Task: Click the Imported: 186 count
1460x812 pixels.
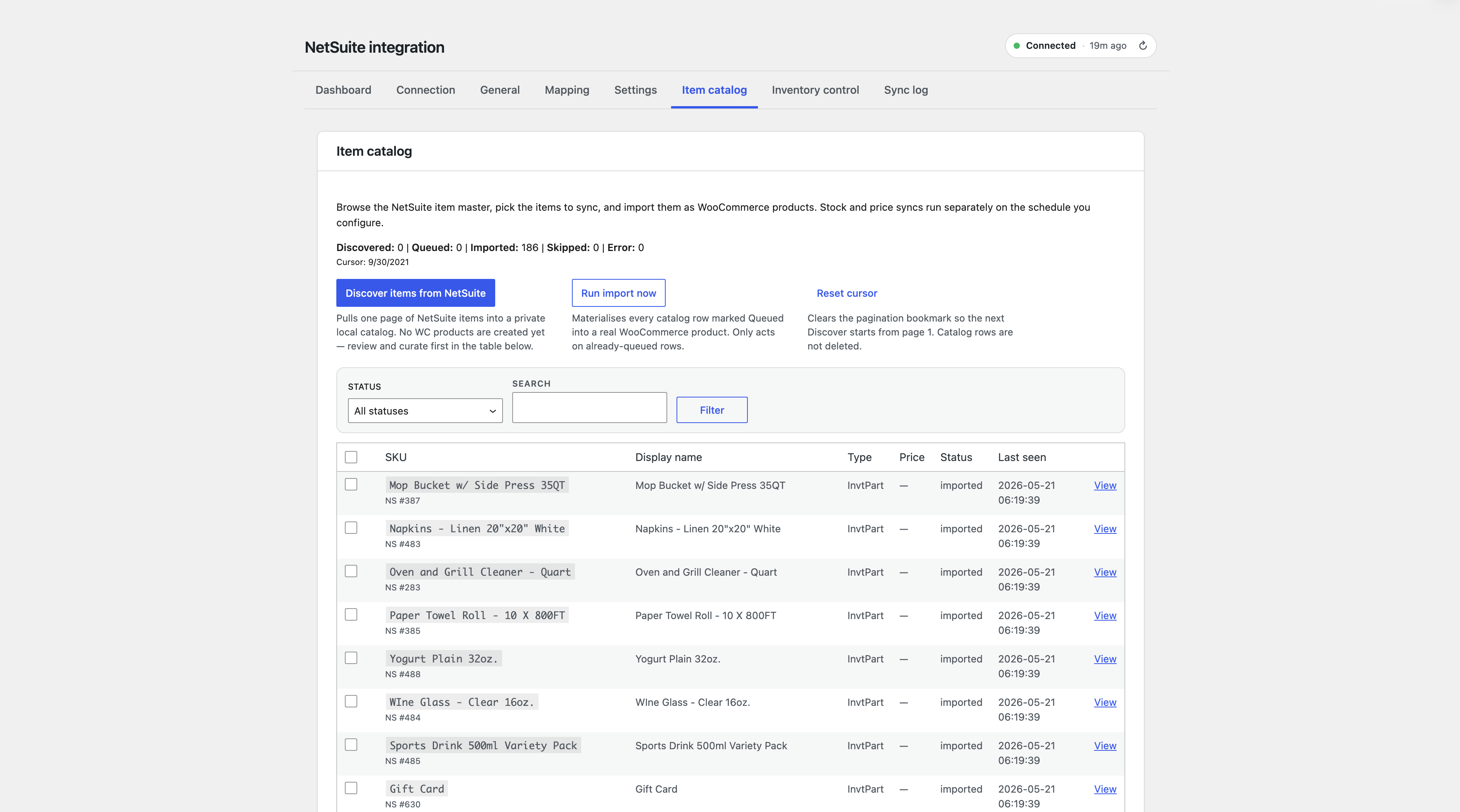Action: pyautogui.click(x=504, y=247)
